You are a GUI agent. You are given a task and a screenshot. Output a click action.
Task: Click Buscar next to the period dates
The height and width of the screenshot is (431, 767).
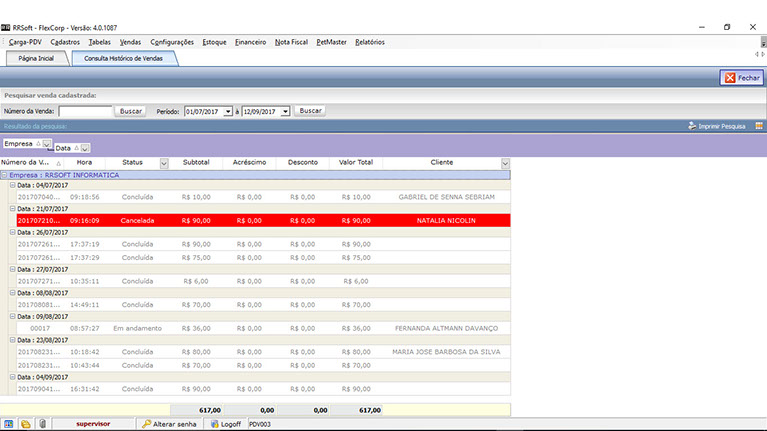click(x=310, y=111)
